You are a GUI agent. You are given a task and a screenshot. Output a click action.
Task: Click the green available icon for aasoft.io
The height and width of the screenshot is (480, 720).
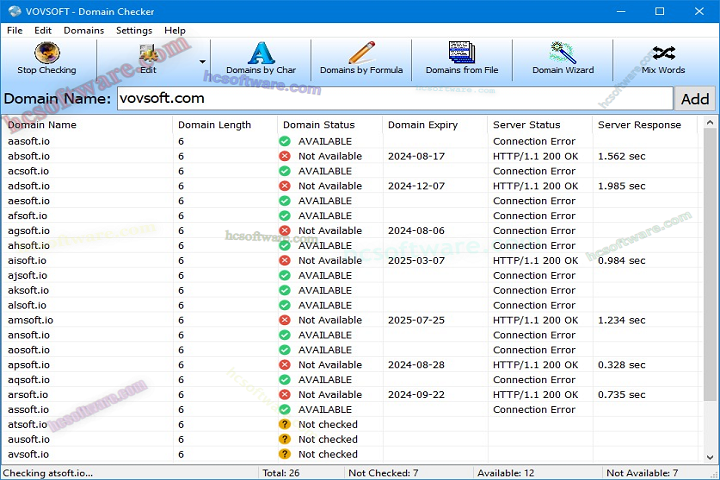[x=285, y=141]
